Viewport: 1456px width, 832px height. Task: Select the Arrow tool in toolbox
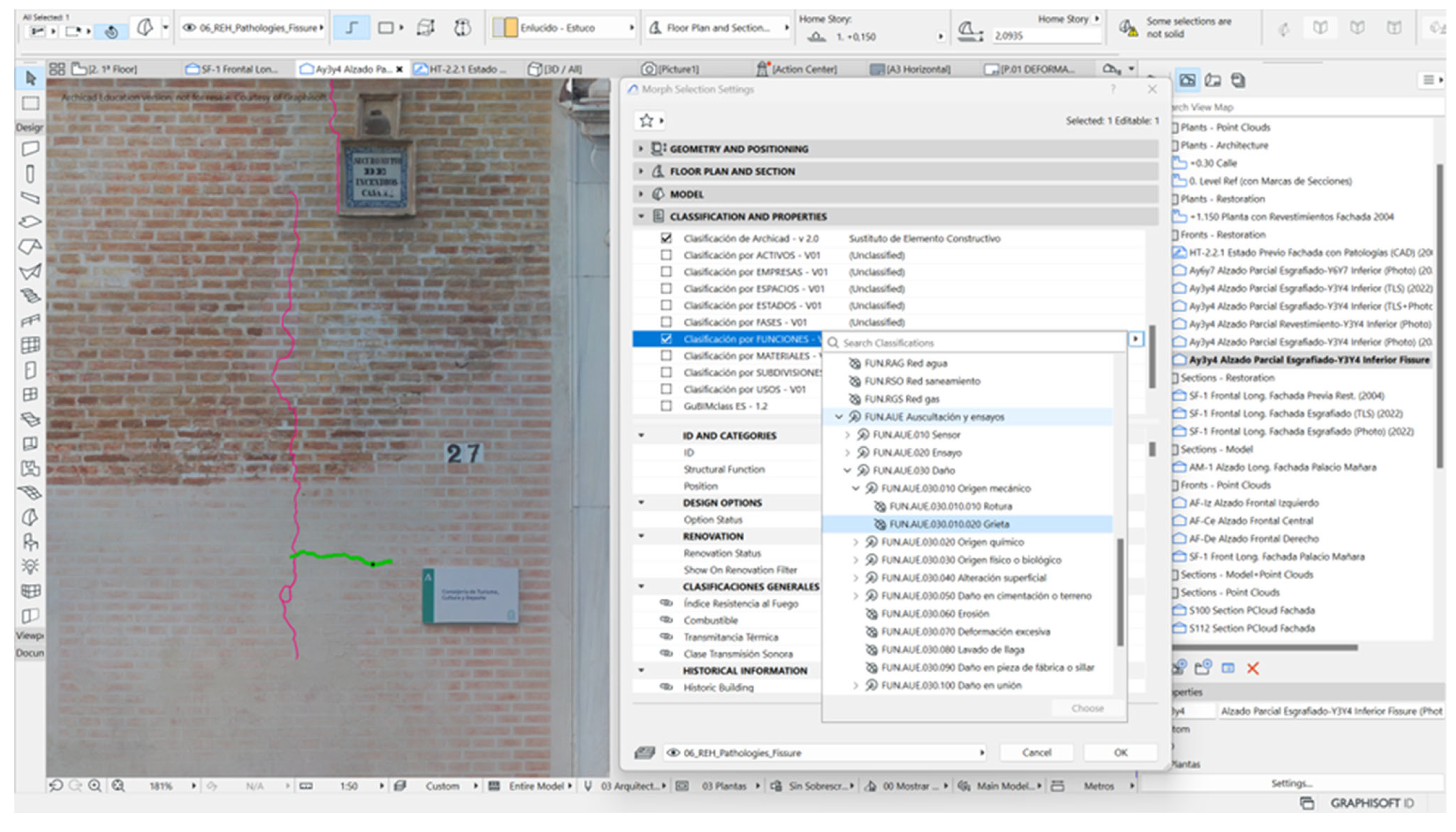pos(31,78)
